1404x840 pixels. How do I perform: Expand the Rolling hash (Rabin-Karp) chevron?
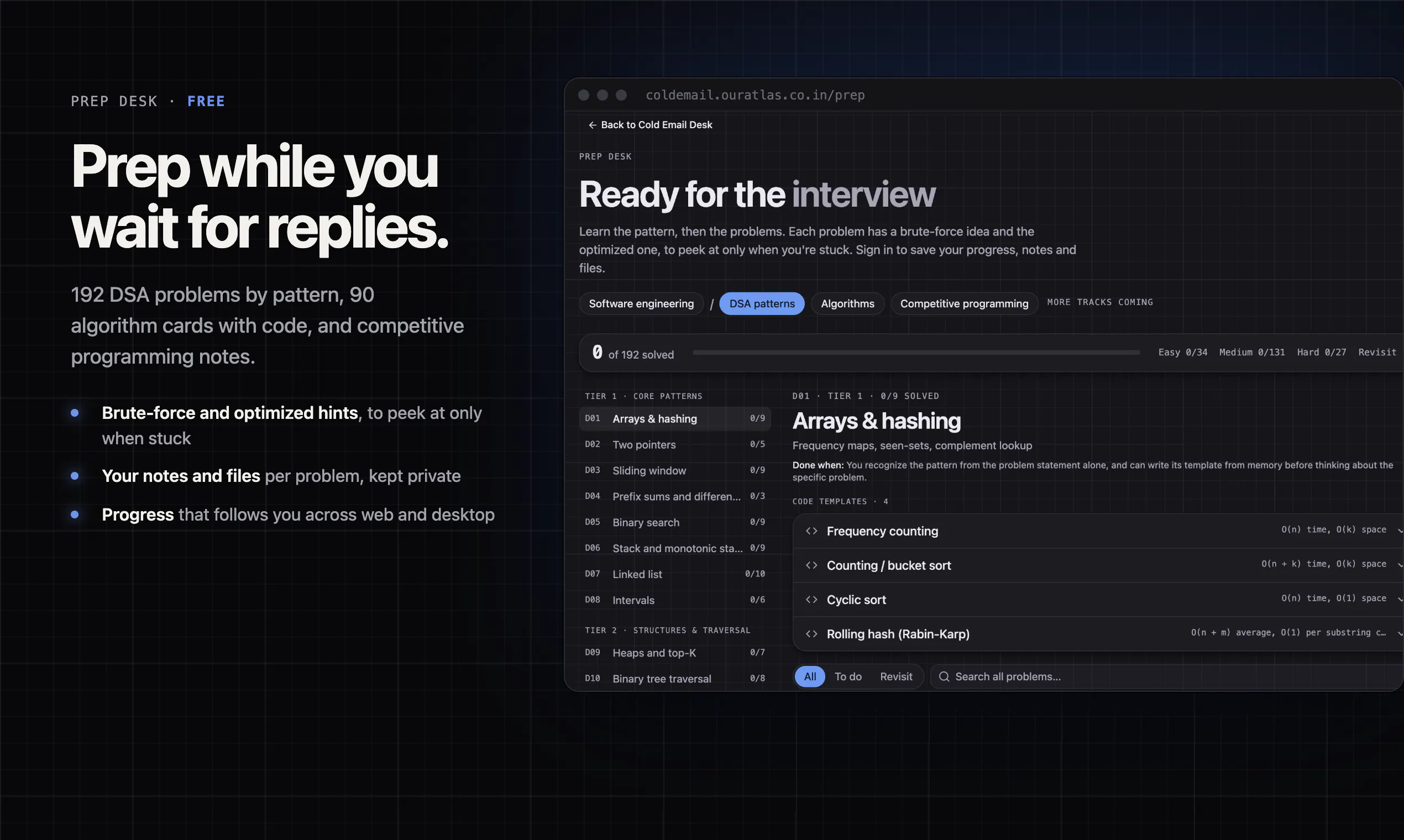1400,633
